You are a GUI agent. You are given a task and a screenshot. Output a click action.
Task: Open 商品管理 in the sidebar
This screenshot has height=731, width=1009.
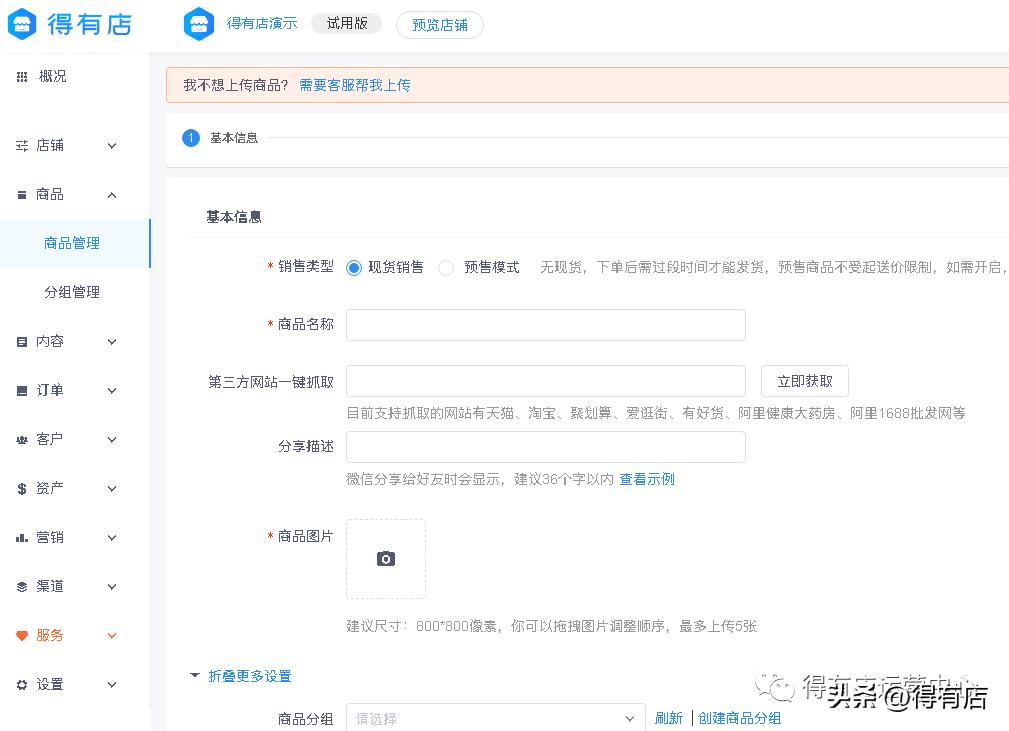pos(71,243)
